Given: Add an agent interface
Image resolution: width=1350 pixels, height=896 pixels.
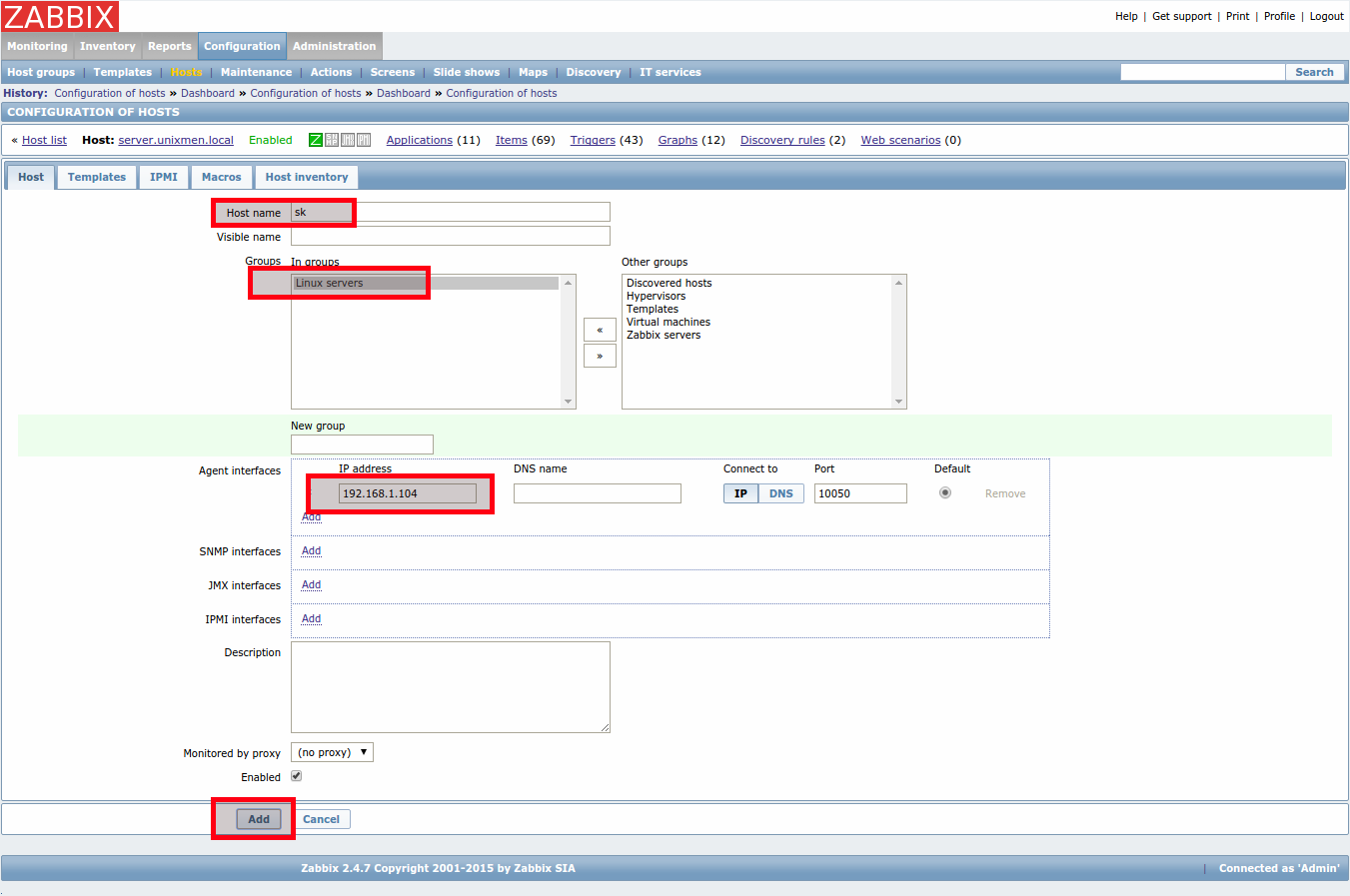Looking at the screenshot, I should click(312, 517).
